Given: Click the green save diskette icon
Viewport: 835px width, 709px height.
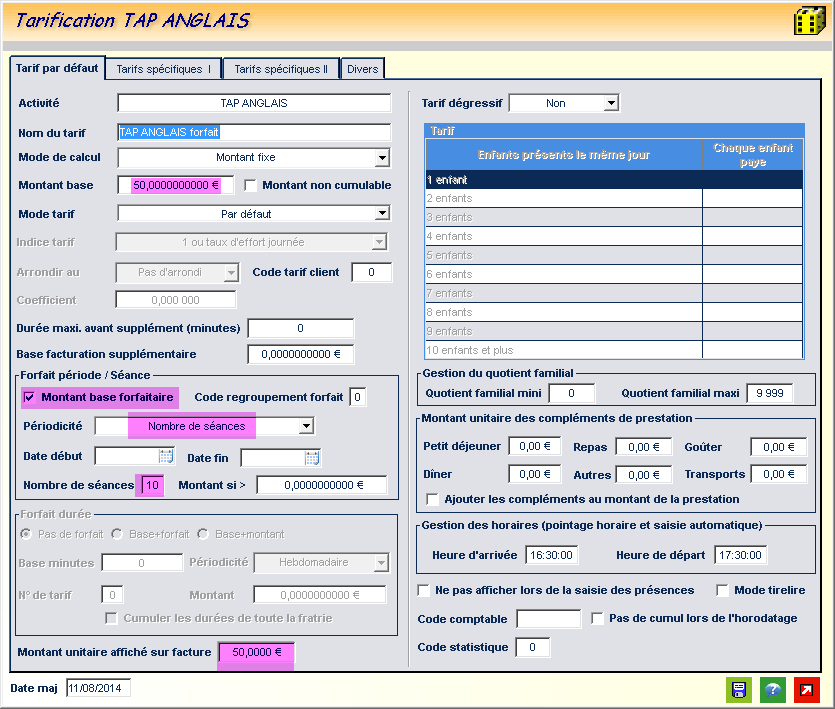Looking at the screenshot, I should 739,690.
